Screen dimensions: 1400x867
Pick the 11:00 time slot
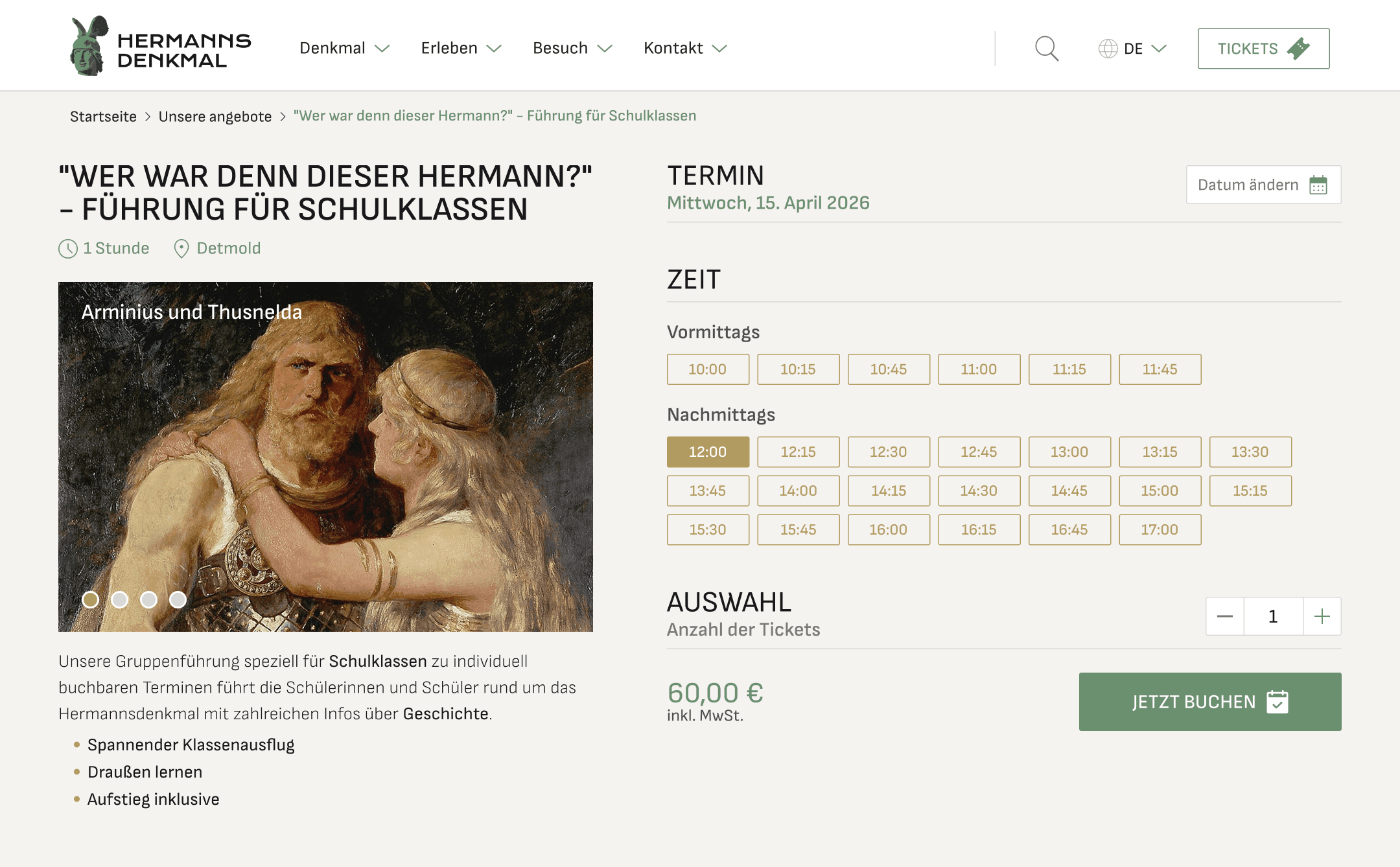[979, 369]
